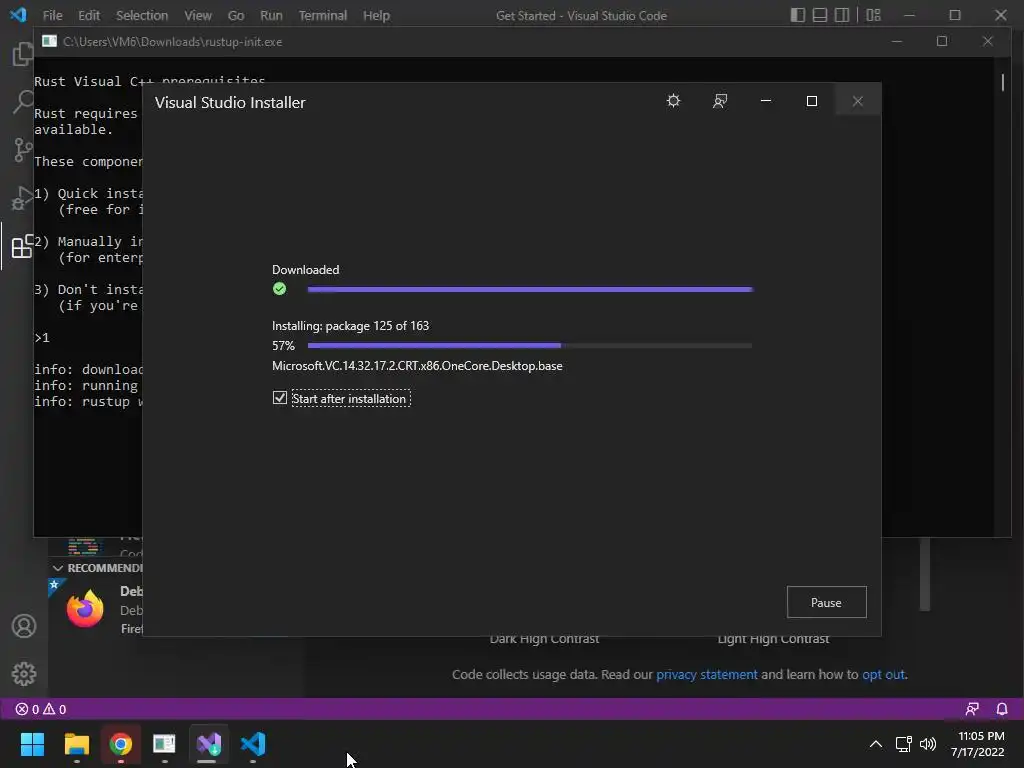Collapse the Recommended extensions section
The height and width of the screenshot is (768, 1024).
(x=57, y=568)
